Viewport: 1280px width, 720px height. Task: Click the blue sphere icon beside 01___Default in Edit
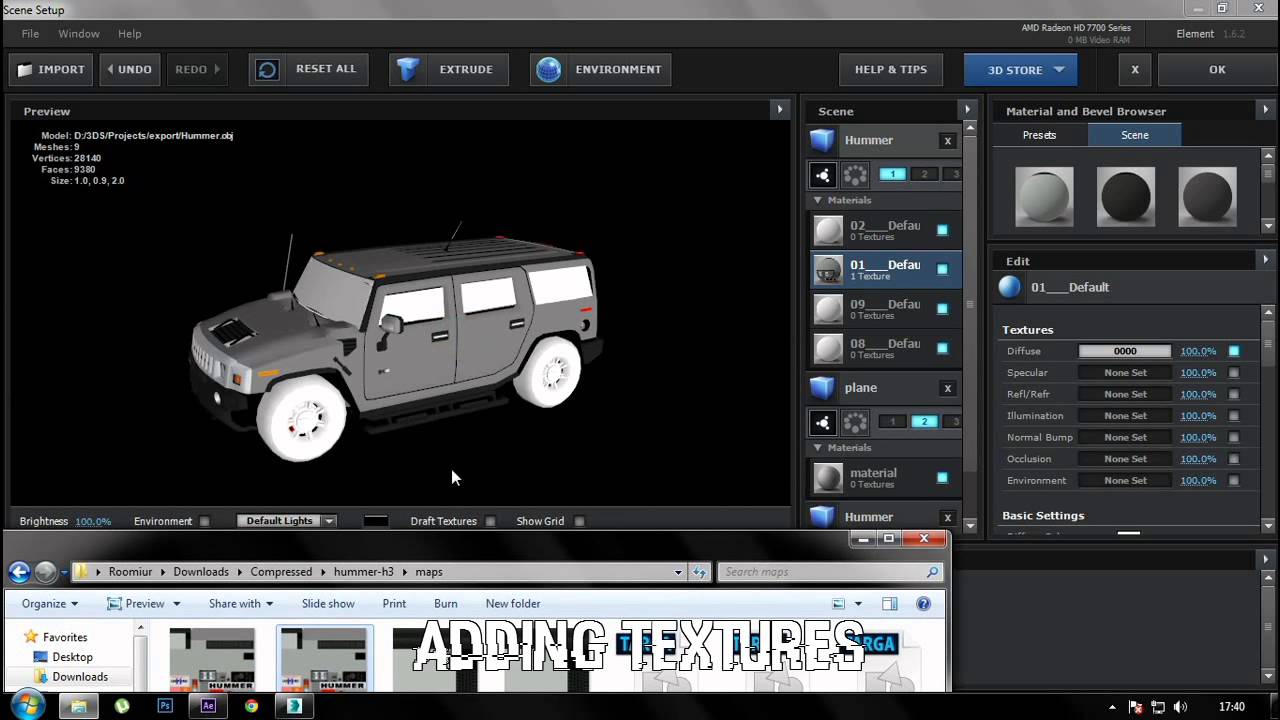(x=1010, y=288)
